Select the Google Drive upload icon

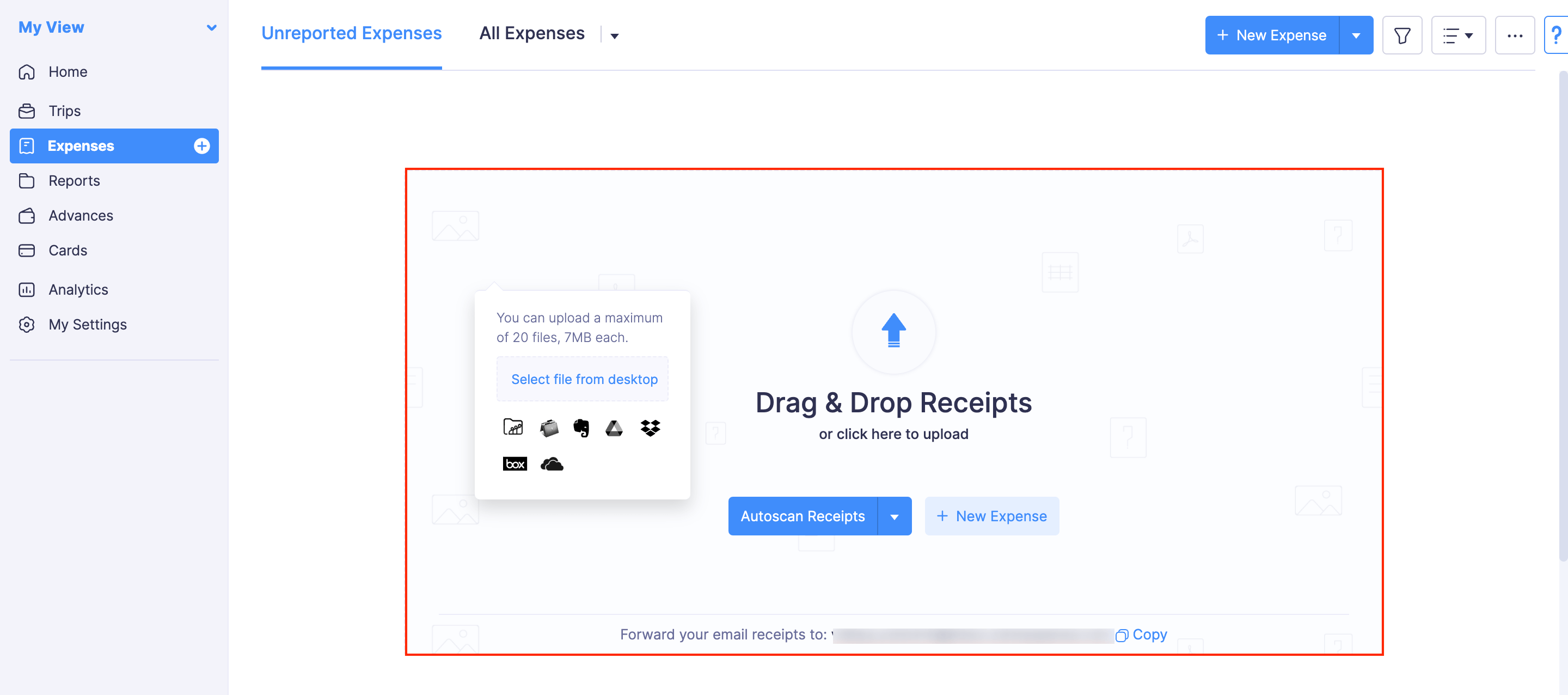pyautogui.click(x=614, y=427)
